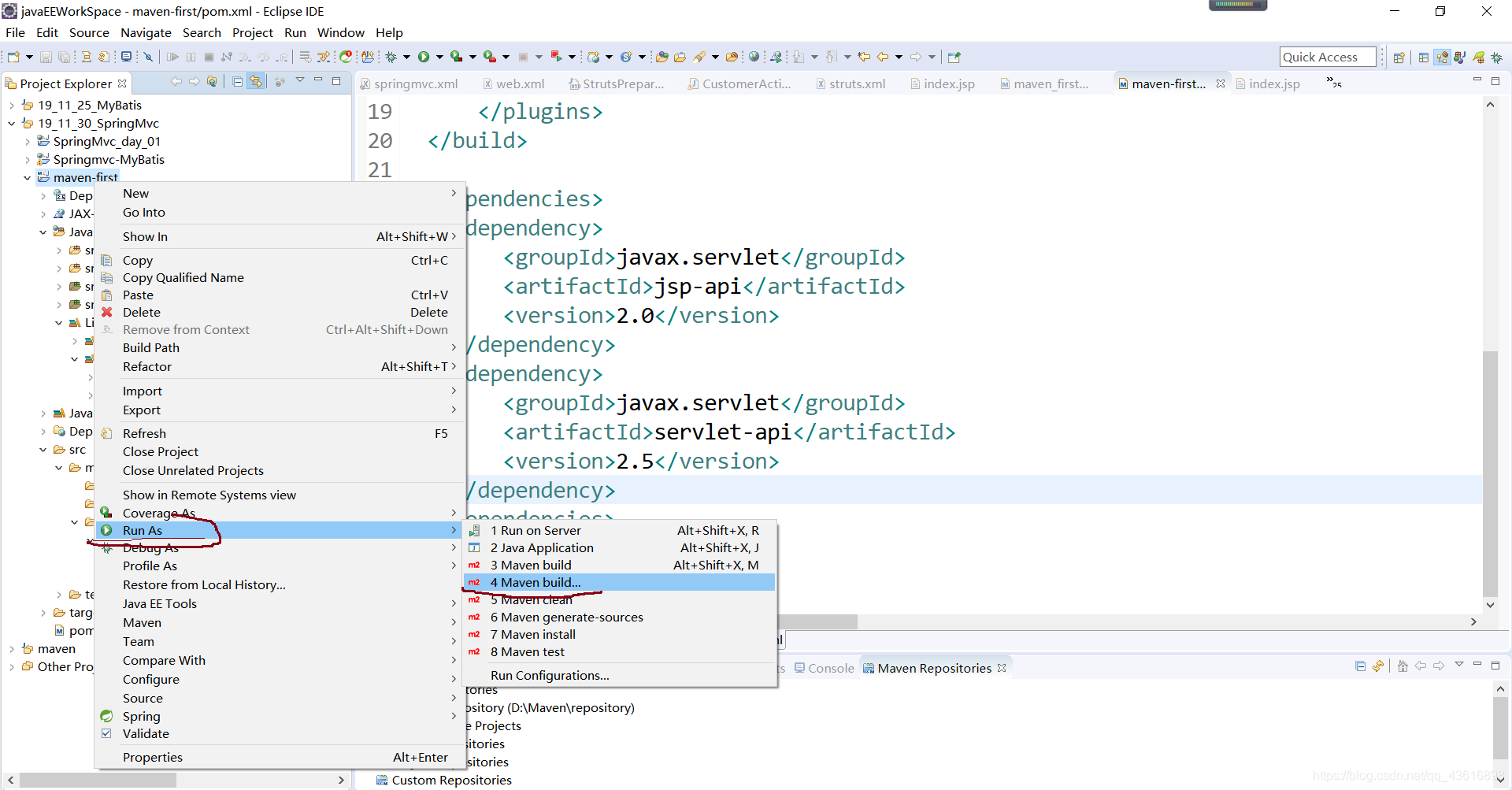
Task: Click the Project Explorer horizontal scrollbar thumb
Action: click(98, 780)
